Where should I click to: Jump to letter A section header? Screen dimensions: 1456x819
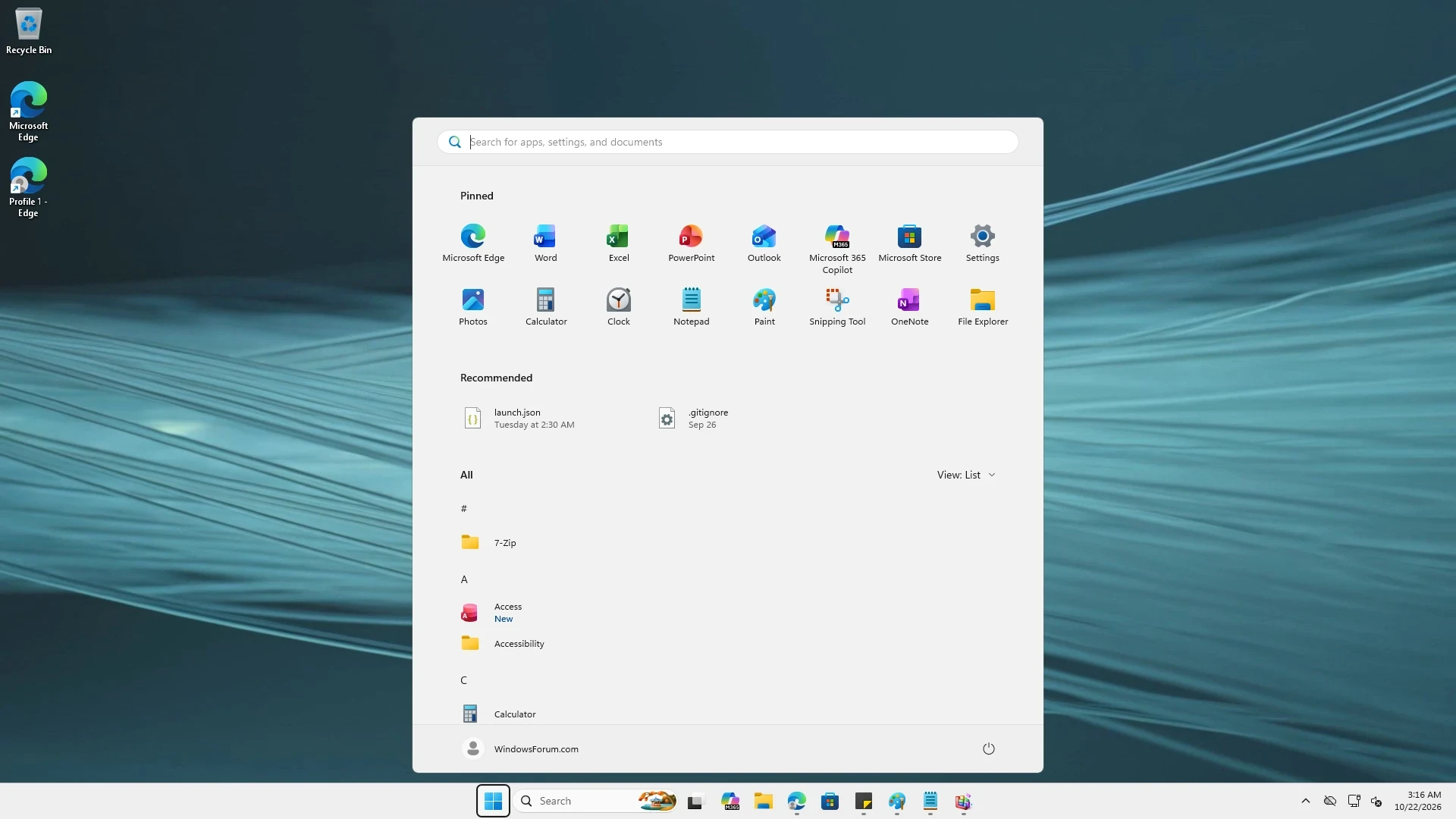pos(464,579)
